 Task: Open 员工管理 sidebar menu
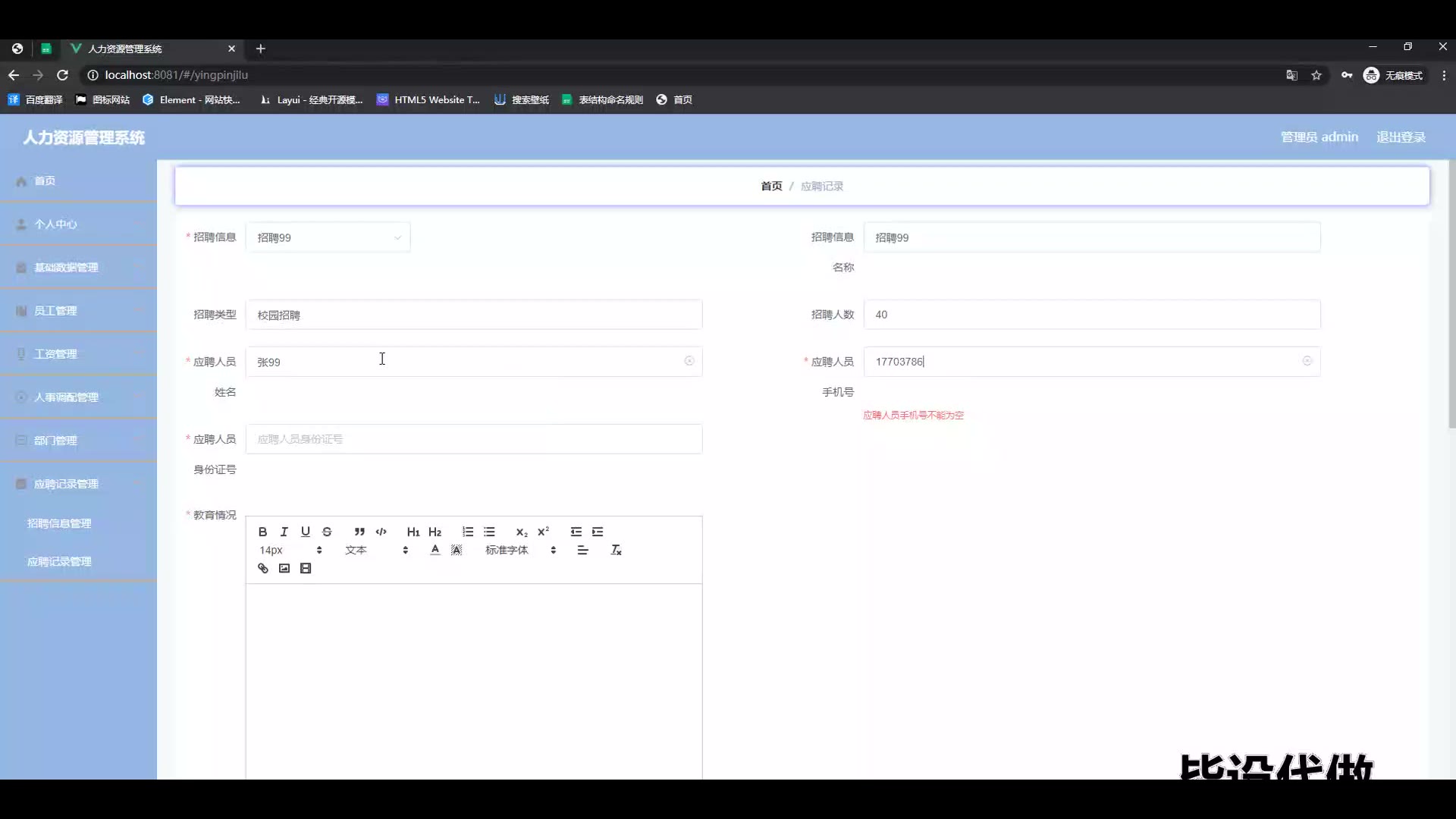pyautogui.click(x=55, y=311)
